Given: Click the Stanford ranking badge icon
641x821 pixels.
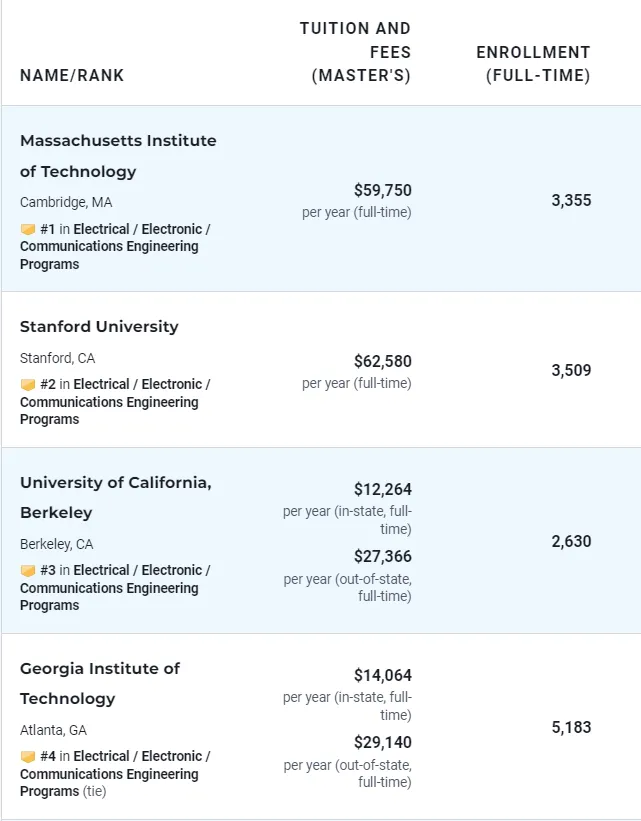Looking at the screenshot, I should coord(28,385).
